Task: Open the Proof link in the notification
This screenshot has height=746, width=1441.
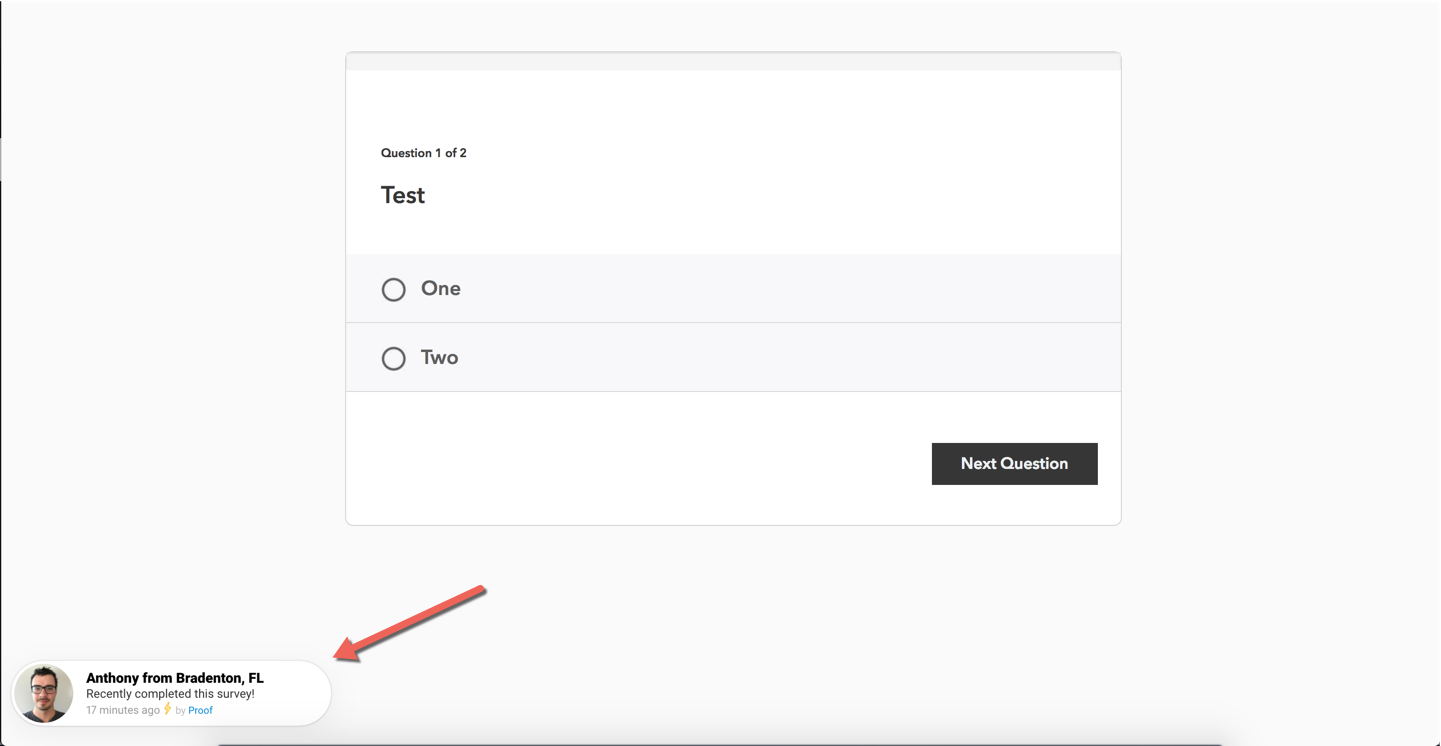Action: click(x=200, y=710)
